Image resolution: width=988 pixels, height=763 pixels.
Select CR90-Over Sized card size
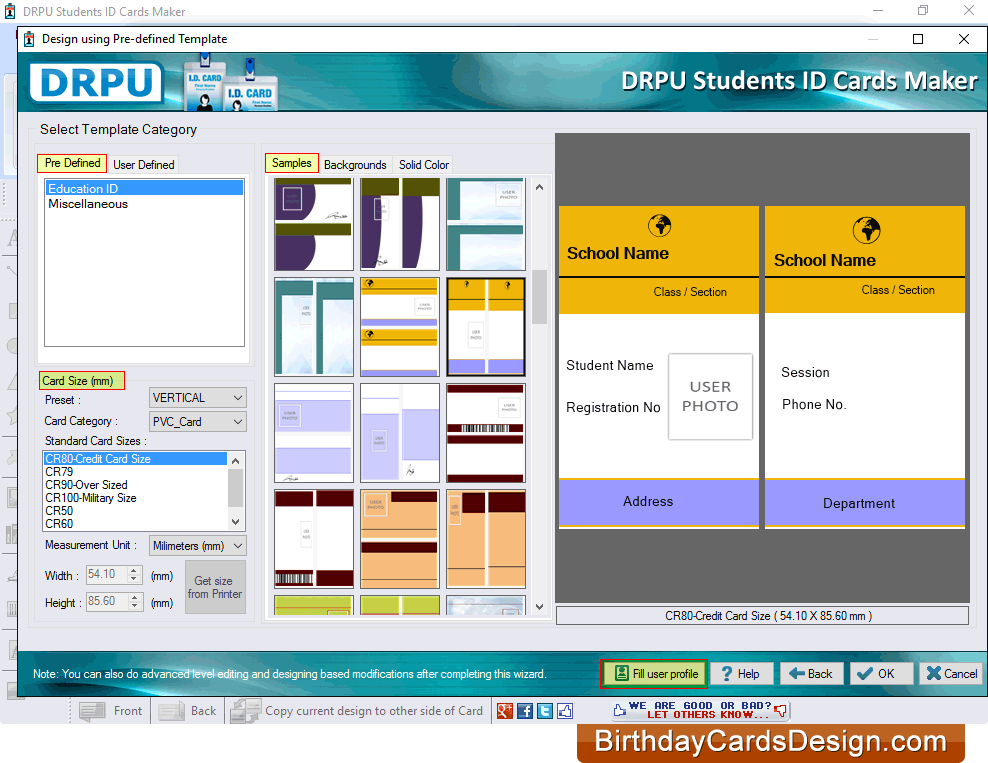point(135,485)
